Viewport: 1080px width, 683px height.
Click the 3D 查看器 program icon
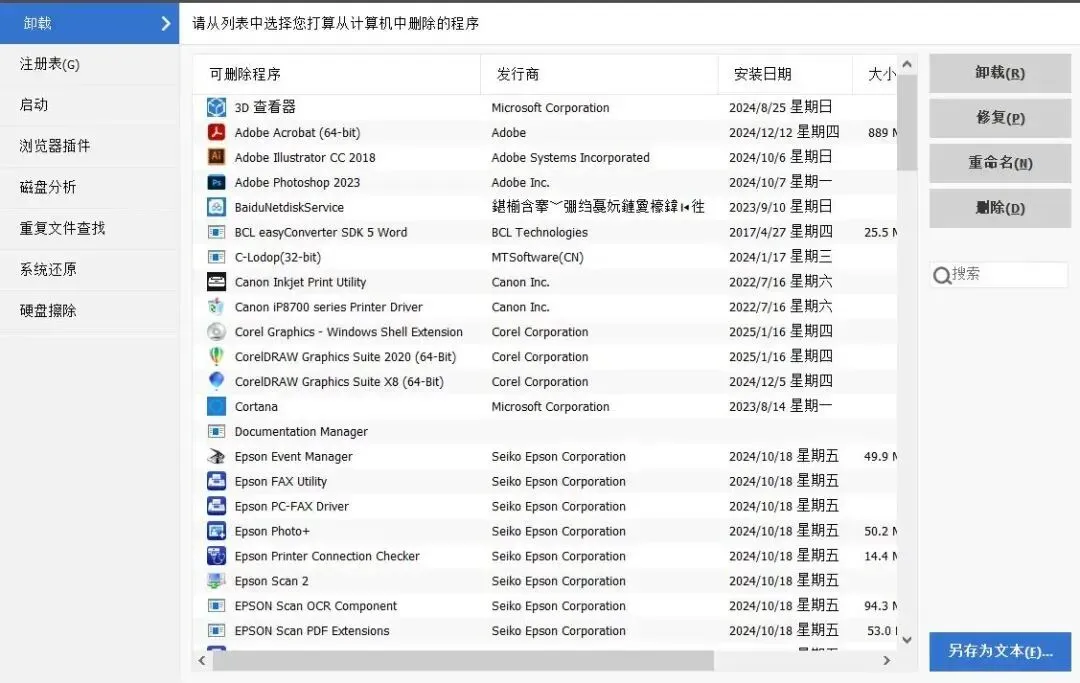[216, 107]
